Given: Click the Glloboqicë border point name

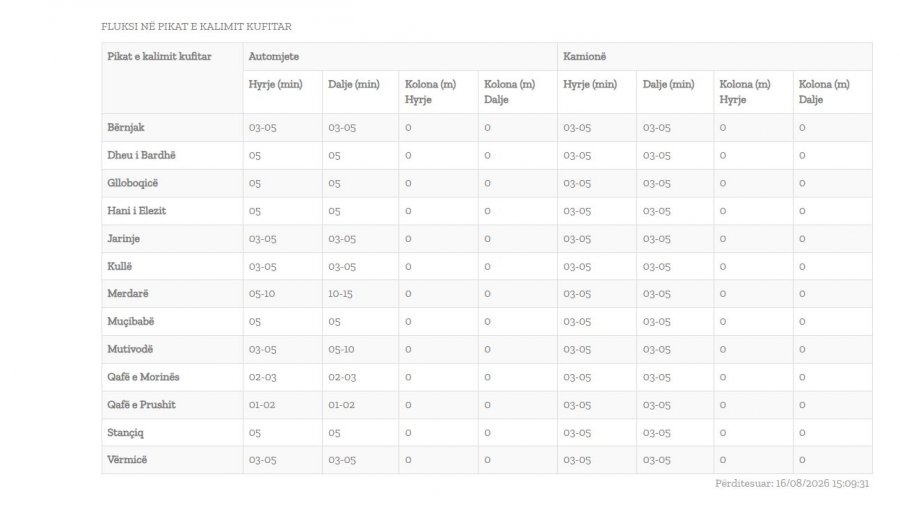Looking at the screenshot, I should point(133,183).
